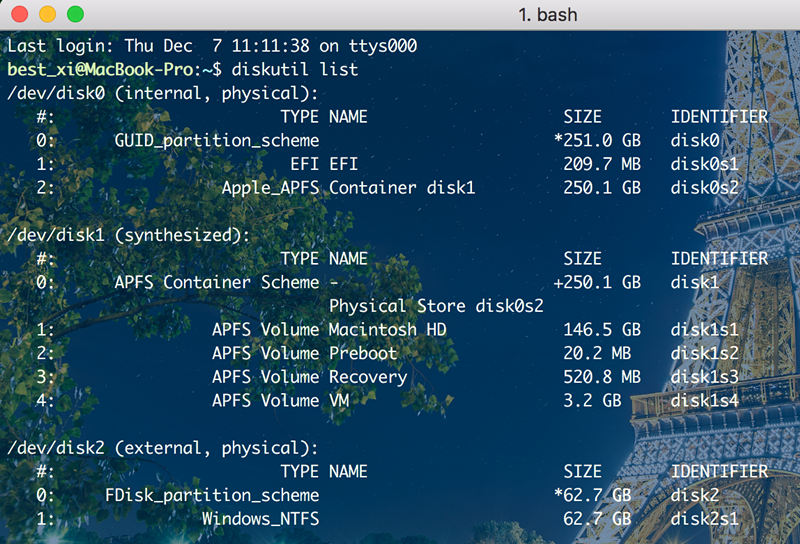Click 'Physical Store disk0s2' text

click(436, 306)
